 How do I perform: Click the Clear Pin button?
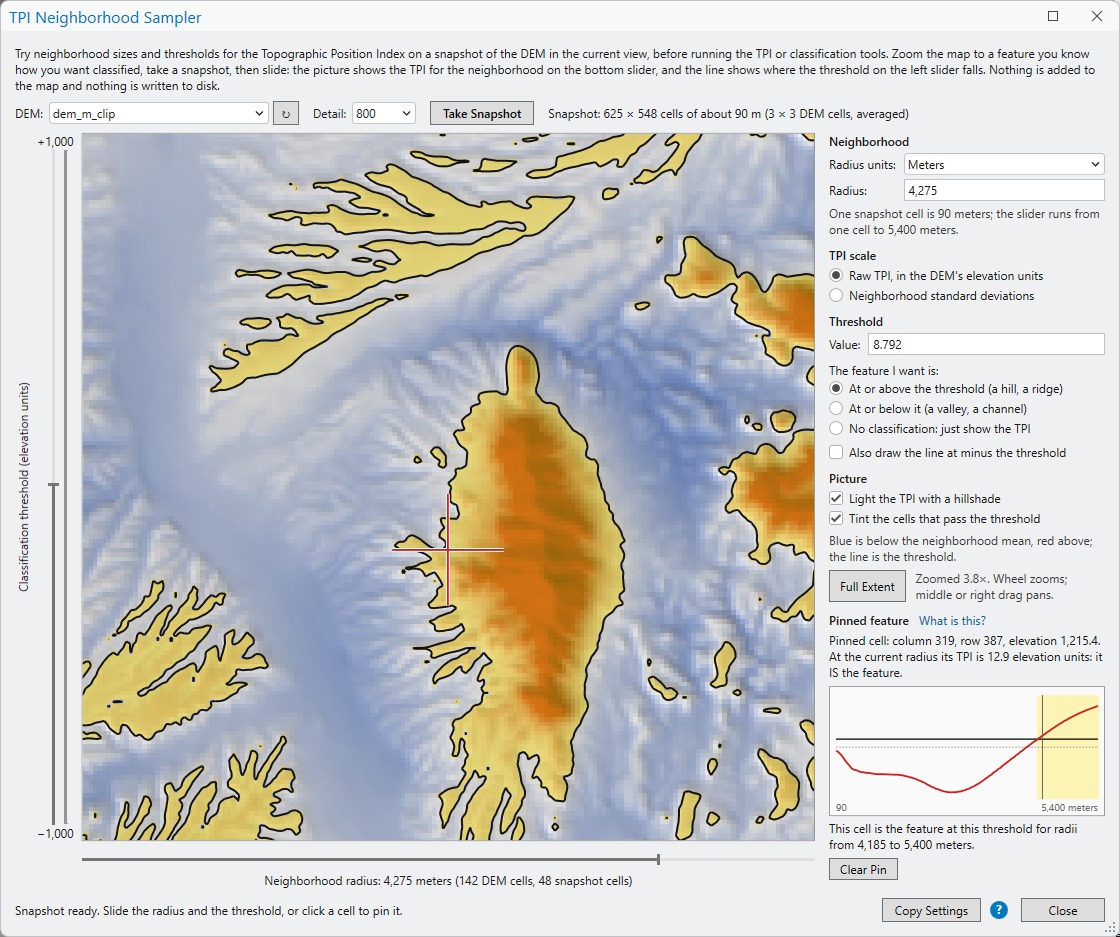click(x=863, y=869)
